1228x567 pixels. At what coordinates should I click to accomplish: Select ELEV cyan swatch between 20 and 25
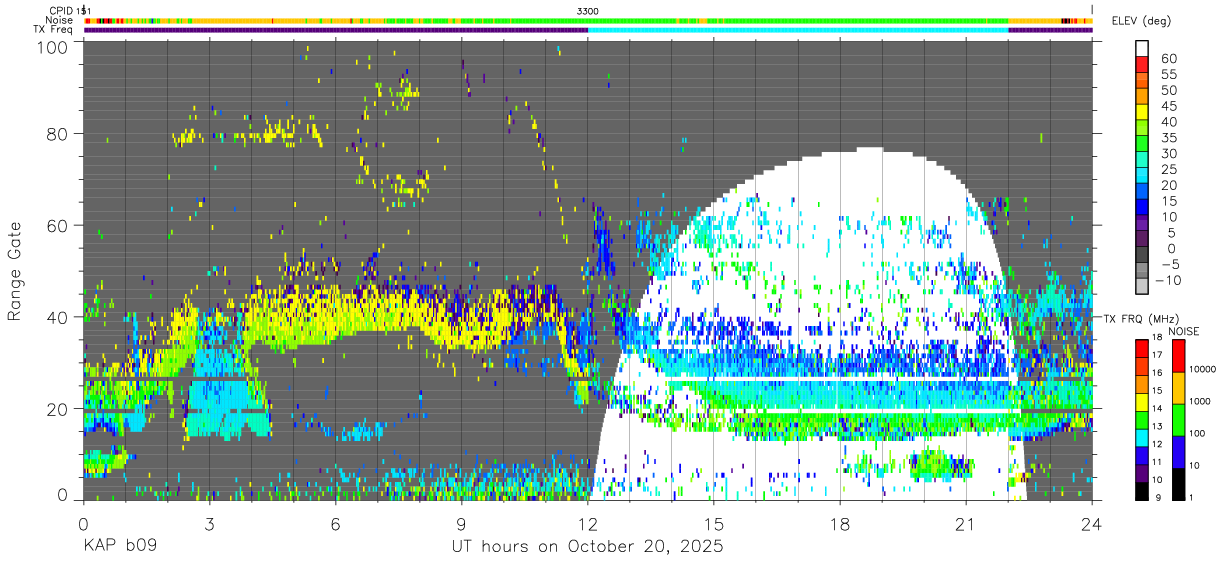click(x=1142, y=175)
